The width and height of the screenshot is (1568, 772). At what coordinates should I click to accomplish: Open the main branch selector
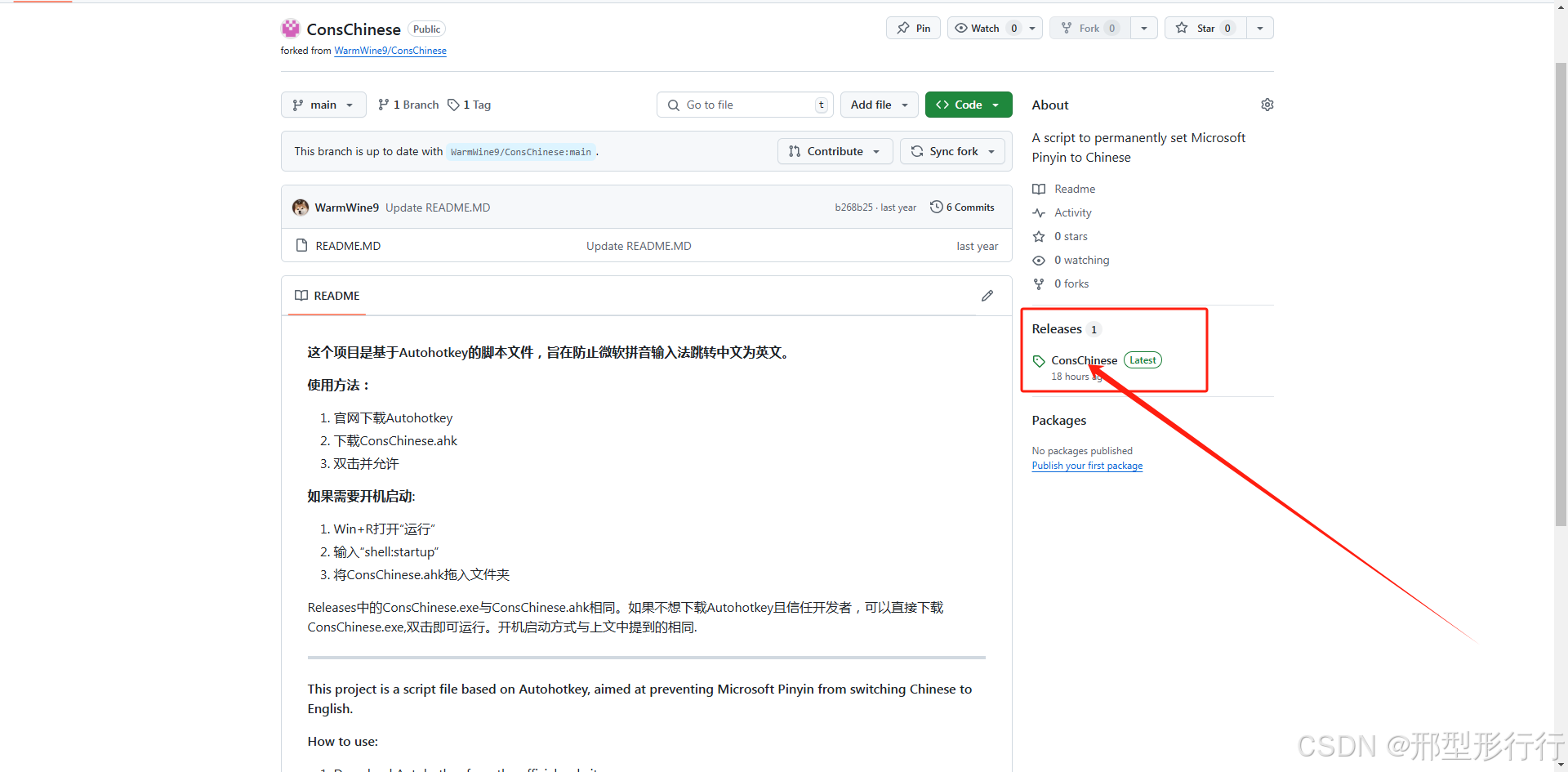(x=323, y=105)
